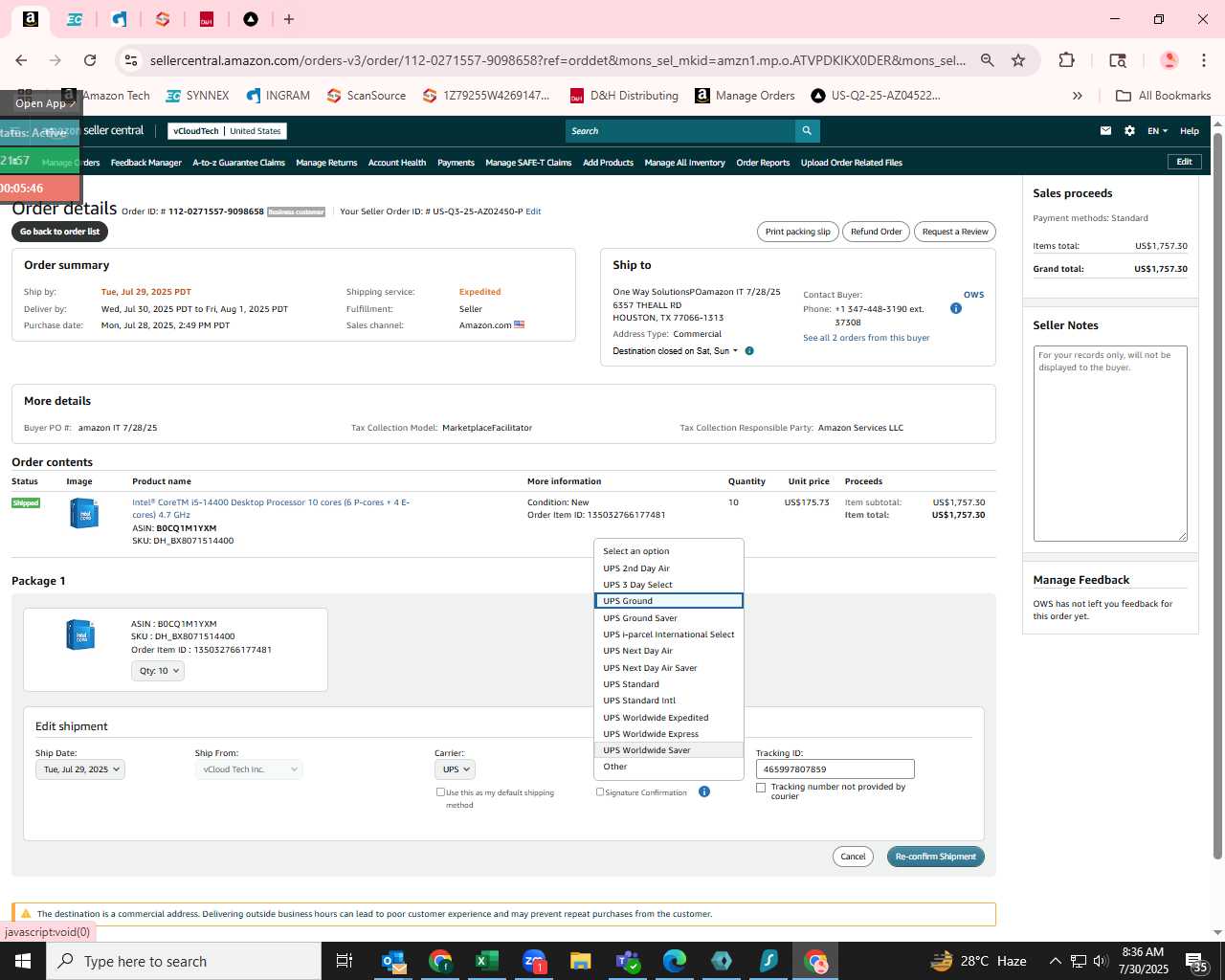Open the notification center icon in system tray
This screenshot has height=980, width=1225.
click(x=1195, y=961)
